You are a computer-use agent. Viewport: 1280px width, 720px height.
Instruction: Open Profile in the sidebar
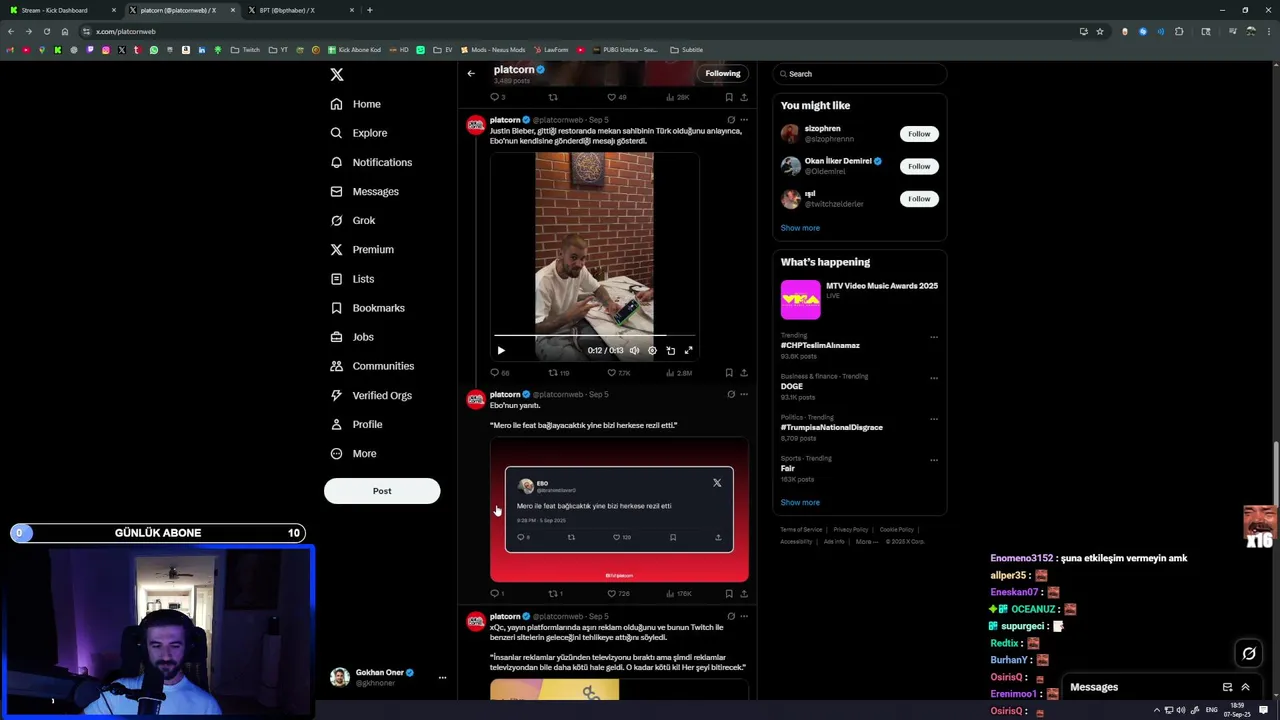(356, 424)
